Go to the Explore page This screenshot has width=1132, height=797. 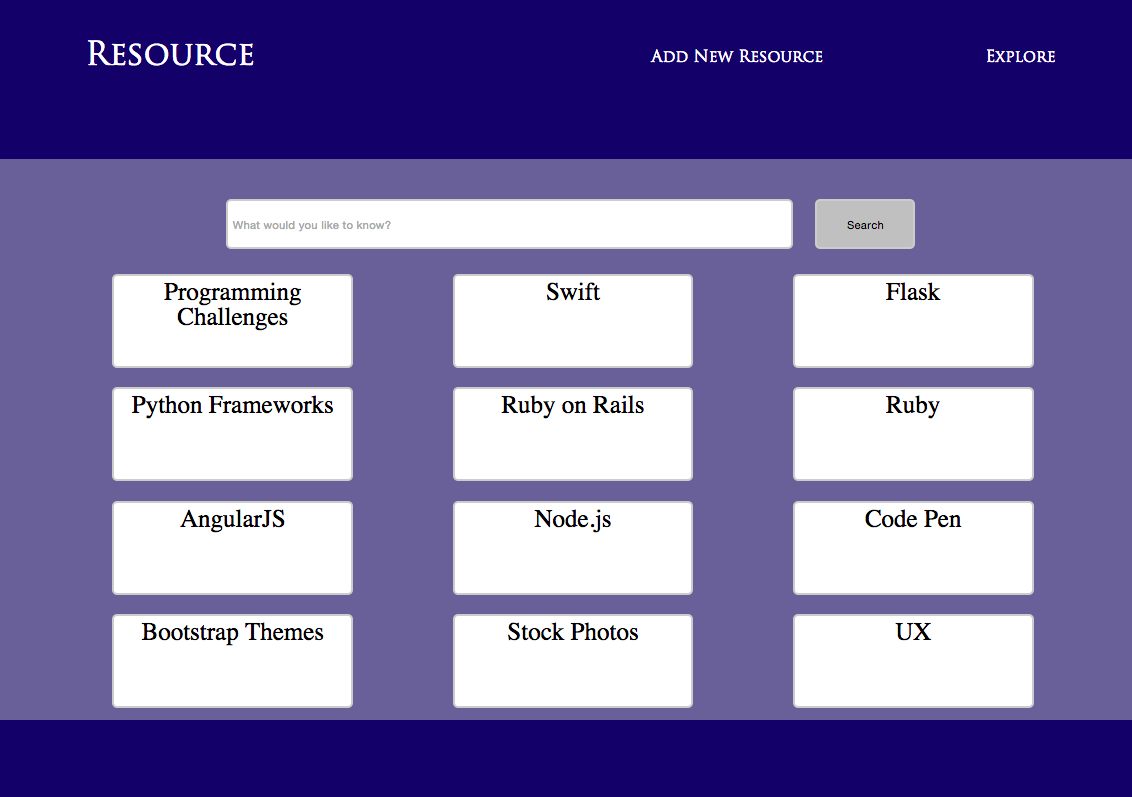pyautogui.click(x=1020, y=56)
